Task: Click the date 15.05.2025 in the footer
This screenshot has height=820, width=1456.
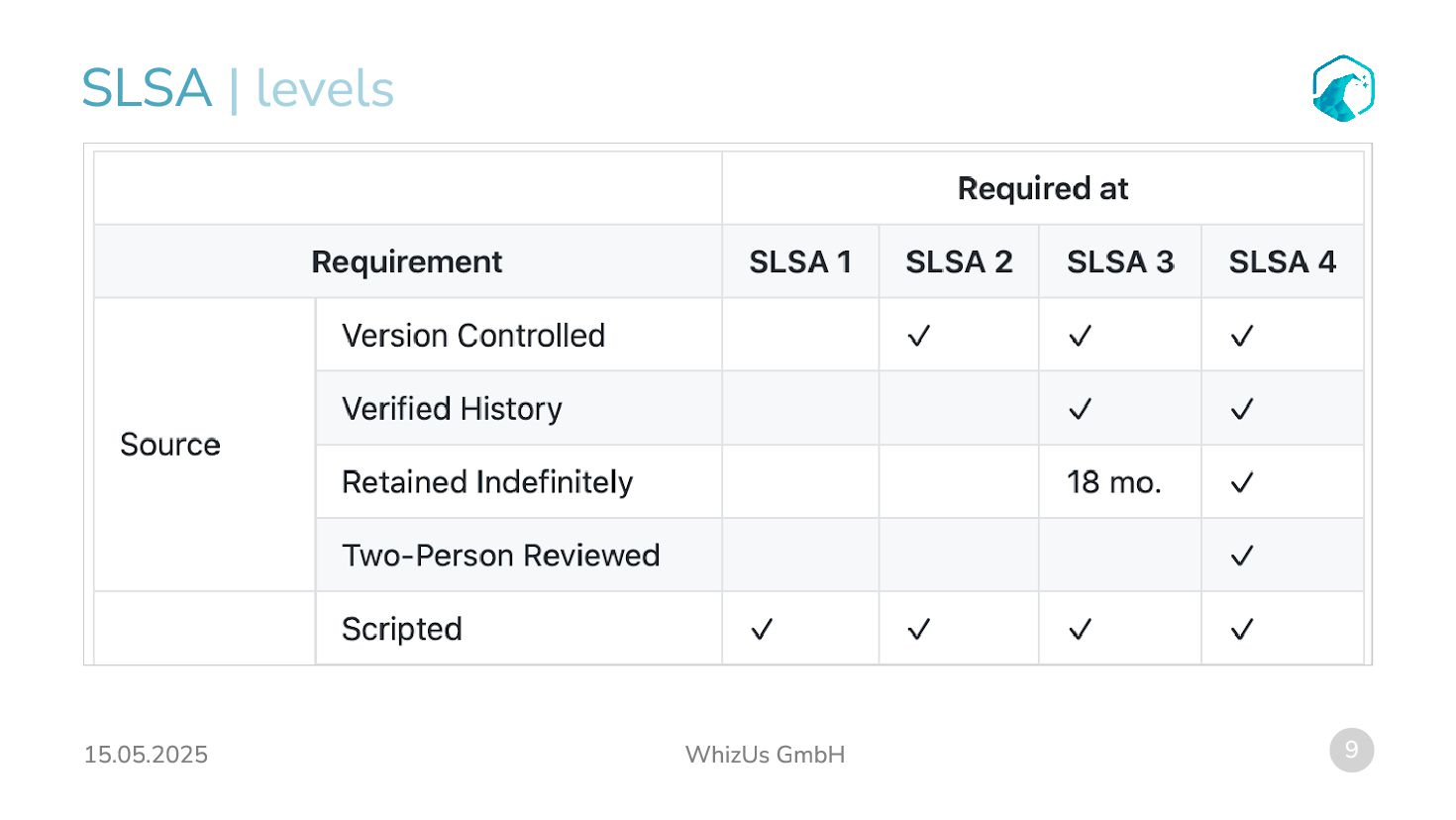Action: [x=146, y=755]
